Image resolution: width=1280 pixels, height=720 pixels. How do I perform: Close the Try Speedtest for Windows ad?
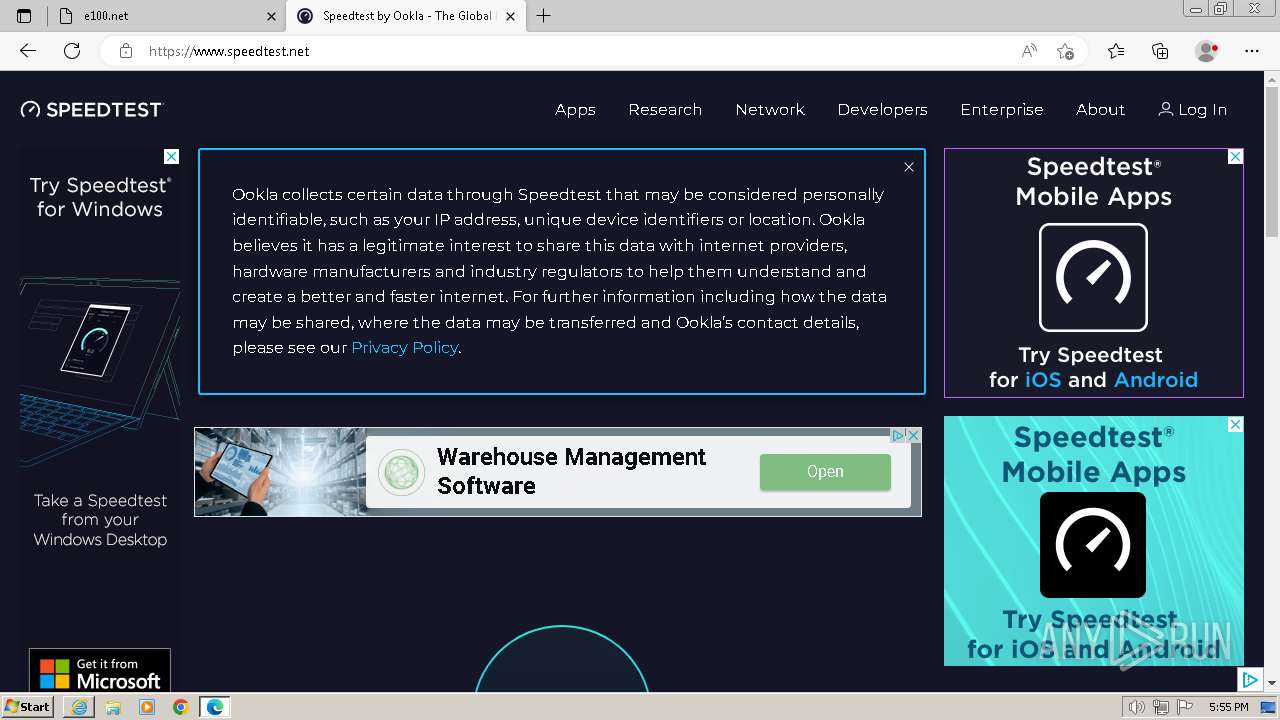tap(171, 156)
